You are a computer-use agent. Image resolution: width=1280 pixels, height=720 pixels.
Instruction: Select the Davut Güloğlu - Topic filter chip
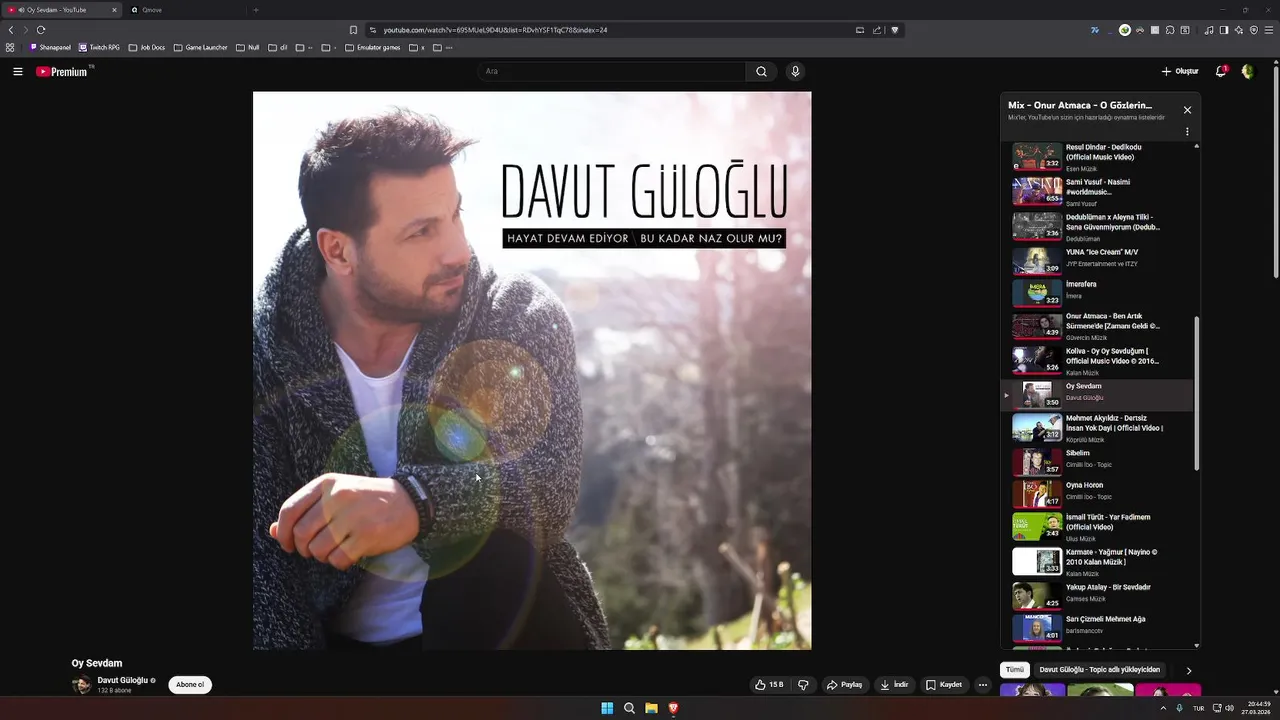point(1099,670)
